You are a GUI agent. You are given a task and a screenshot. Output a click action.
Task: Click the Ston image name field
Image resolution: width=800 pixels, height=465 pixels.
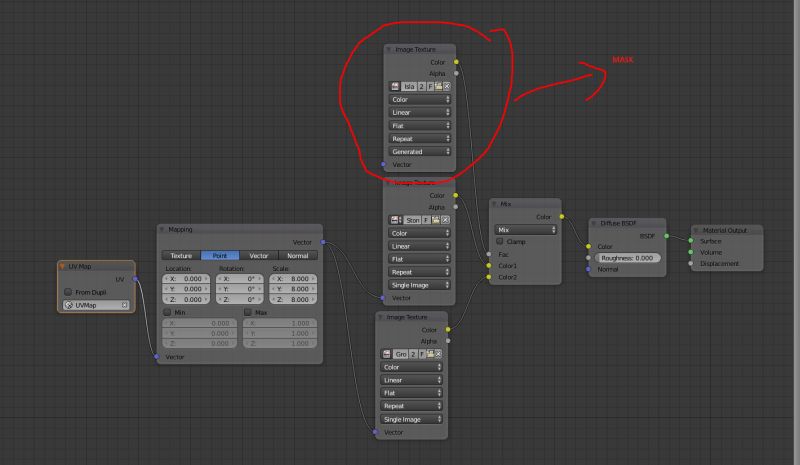tap(412, 220)
